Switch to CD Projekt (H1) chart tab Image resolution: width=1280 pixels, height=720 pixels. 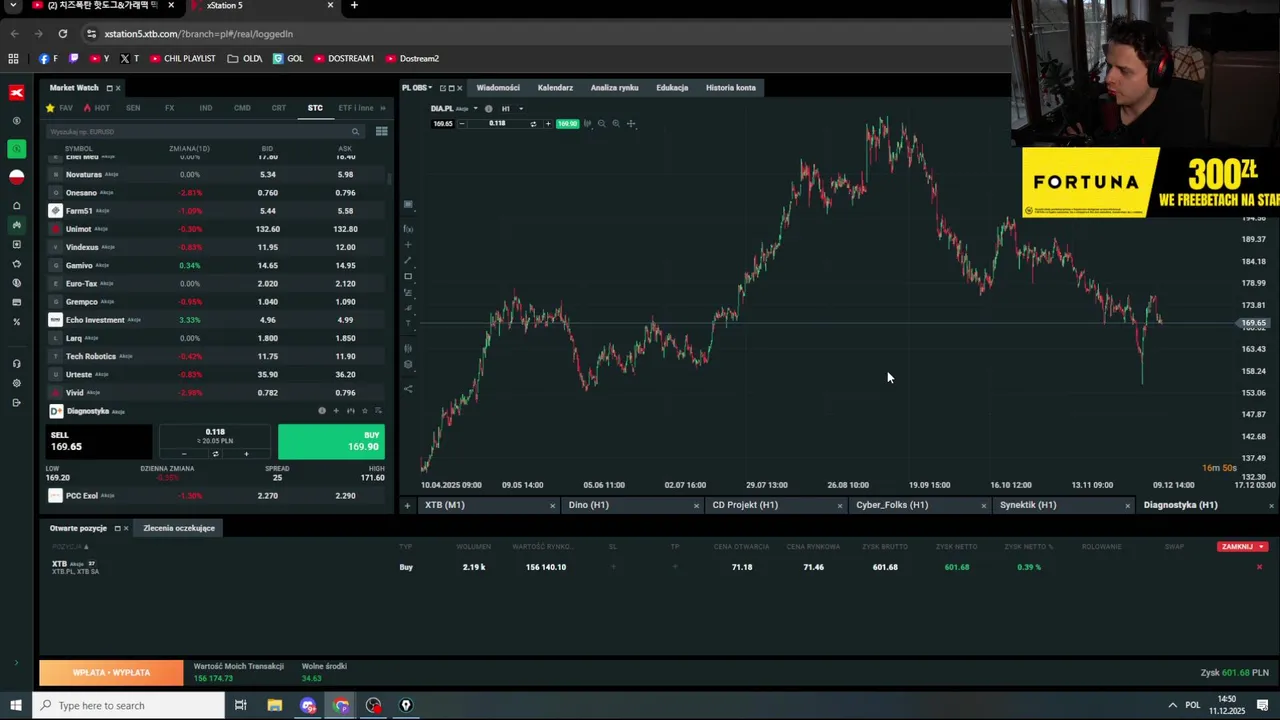[745, 505]
